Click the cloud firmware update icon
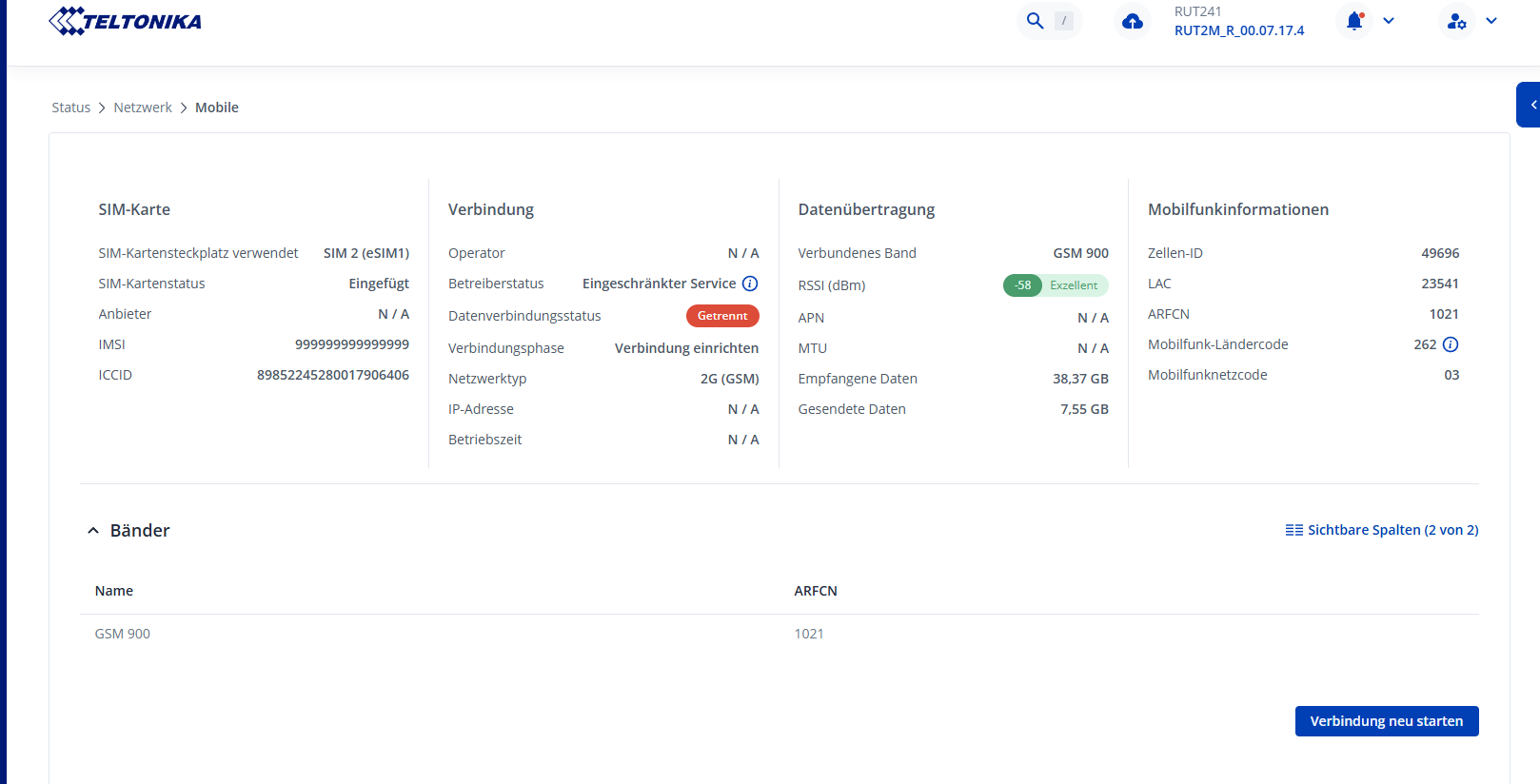 pos(1132,21)
